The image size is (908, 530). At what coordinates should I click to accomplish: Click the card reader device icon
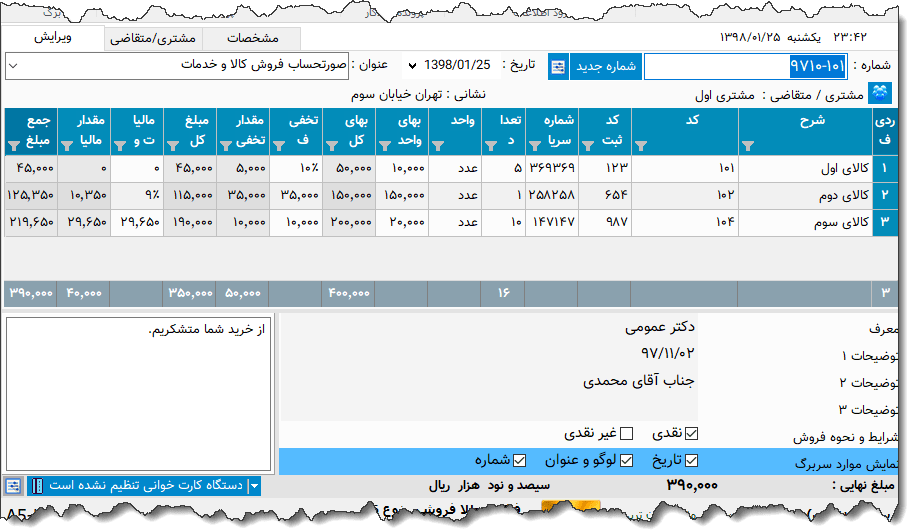click(x=37, y=486)
